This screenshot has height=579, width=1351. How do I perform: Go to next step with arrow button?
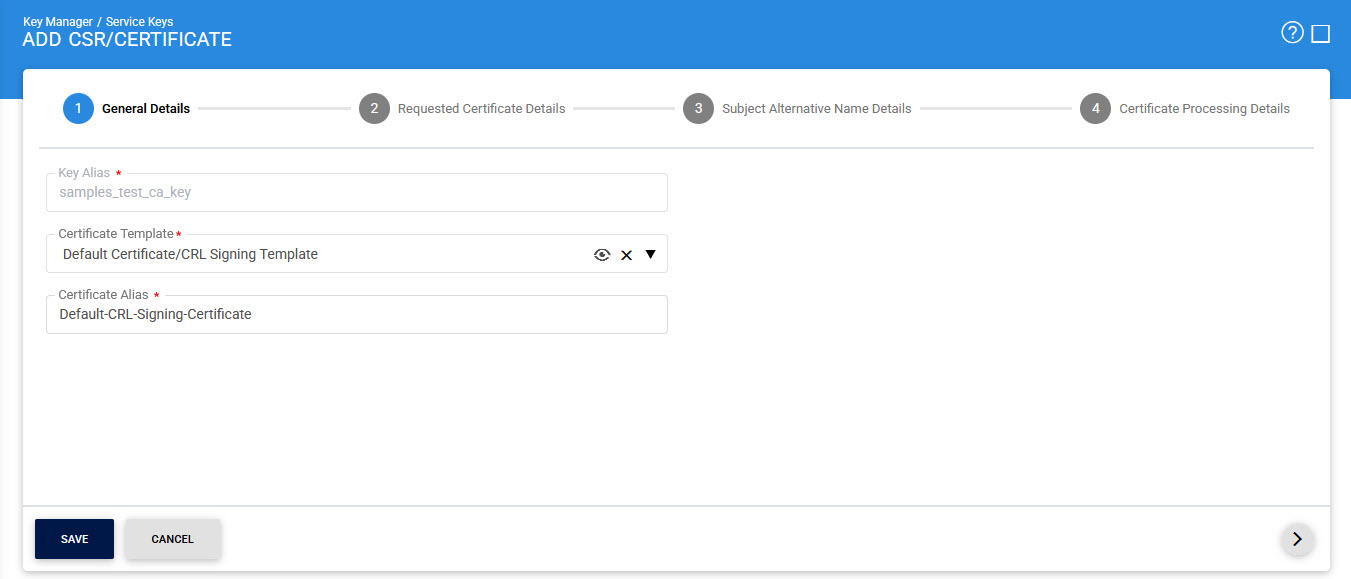1298,539
